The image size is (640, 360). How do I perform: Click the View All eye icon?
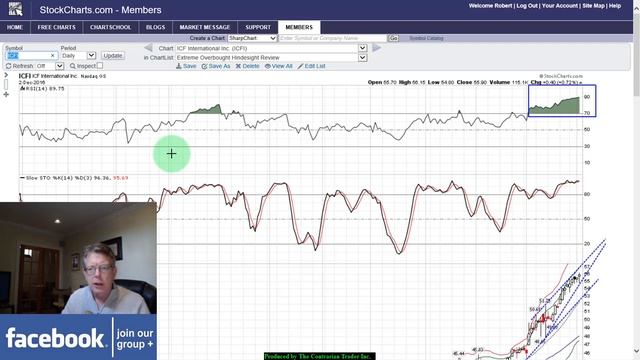268,66
